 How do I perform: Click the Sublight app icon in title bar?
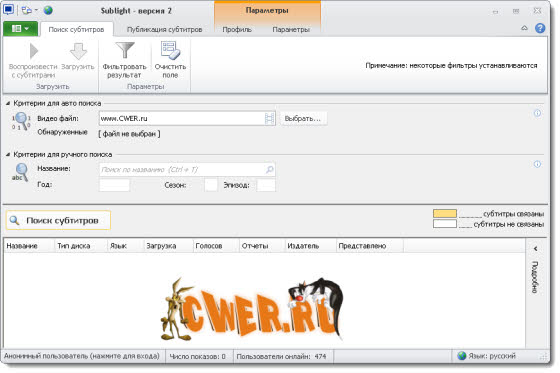[8, 9]
